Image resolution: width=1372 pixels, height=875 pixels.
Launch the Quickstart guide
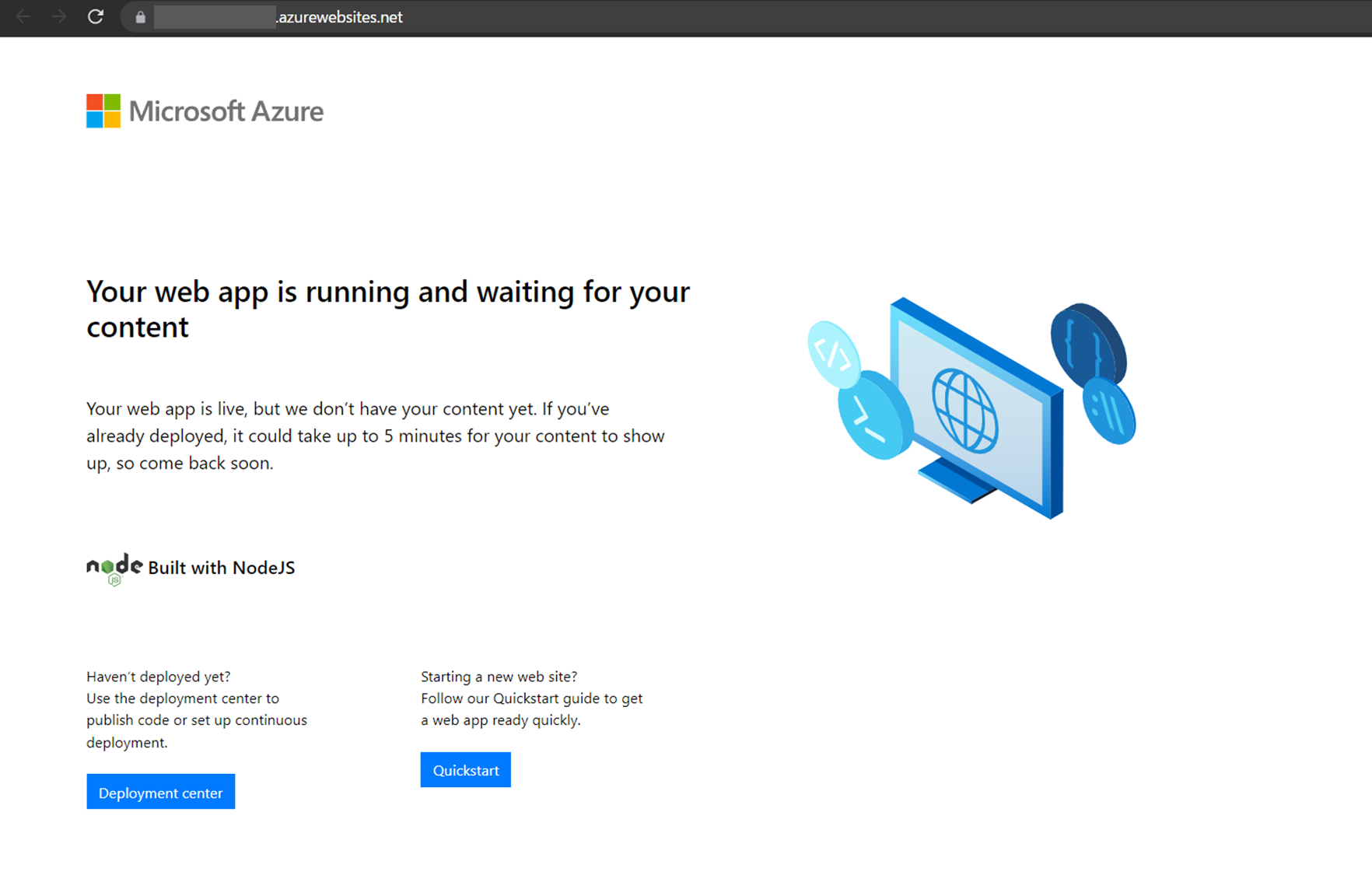pyautogui.click(x=465, y=769)
